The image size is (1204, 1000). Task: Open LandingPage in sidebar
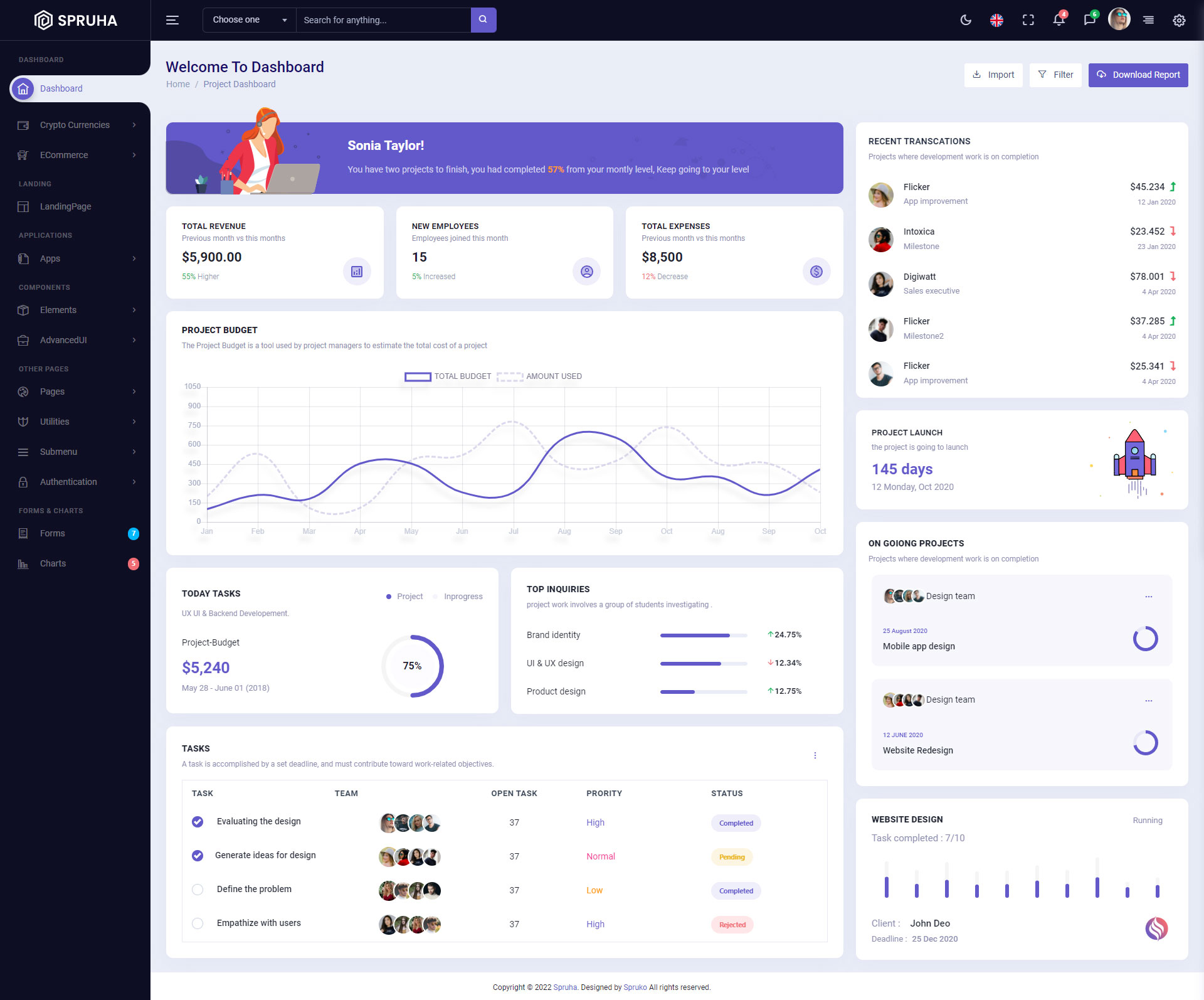point(65,206)
